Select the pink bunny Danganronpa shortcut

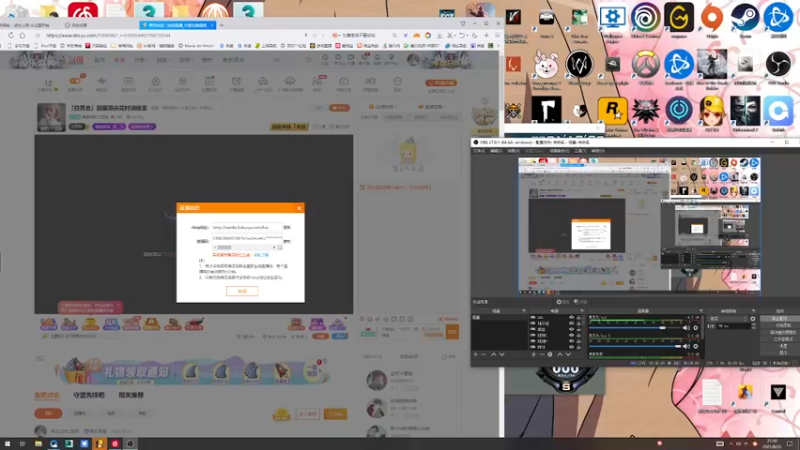point(546,64)
